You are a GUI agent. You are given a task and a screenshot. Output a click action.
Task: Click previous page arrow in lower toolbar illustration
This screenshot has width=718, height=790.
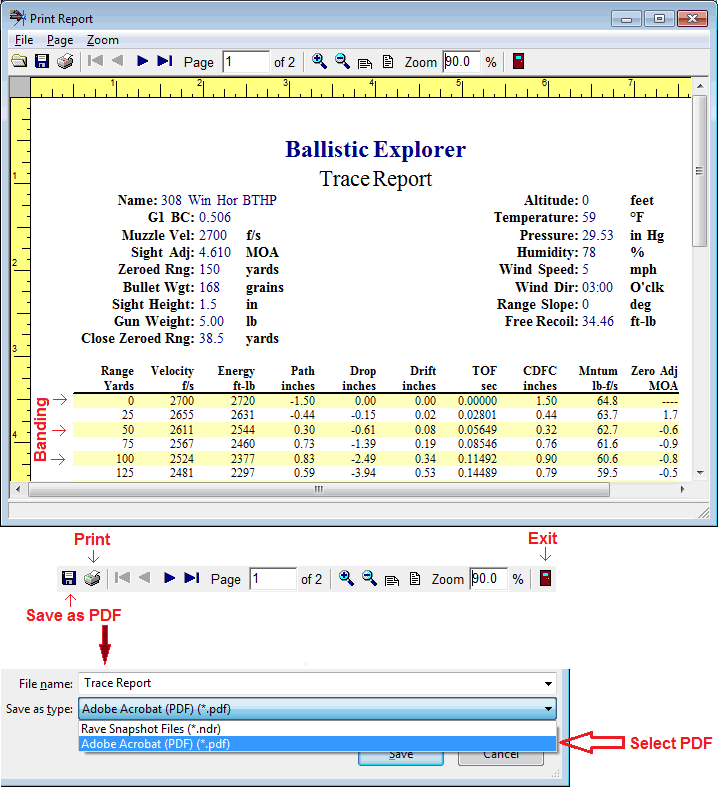coord(145,577)
